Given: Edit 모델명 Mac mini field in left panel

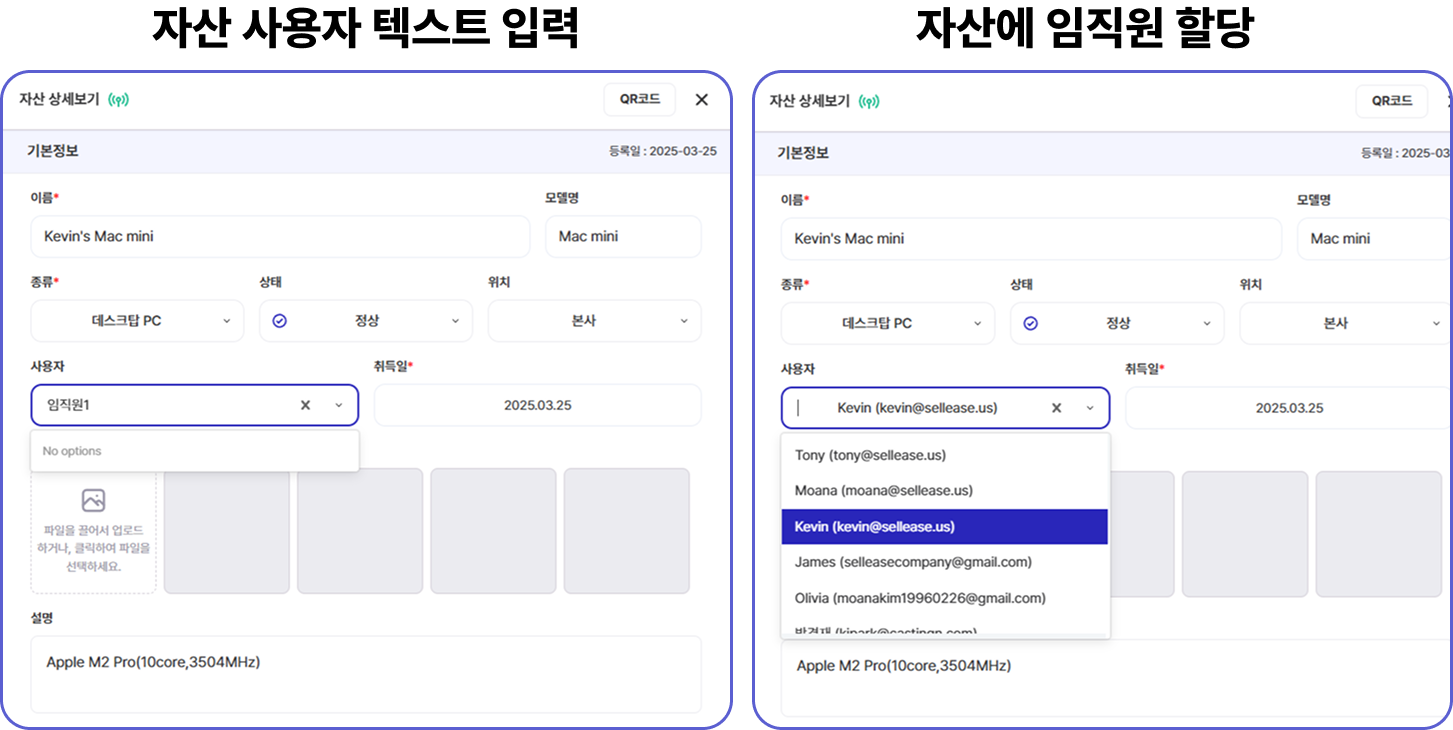Looking at the screenshot, I should tap(623, 237).
